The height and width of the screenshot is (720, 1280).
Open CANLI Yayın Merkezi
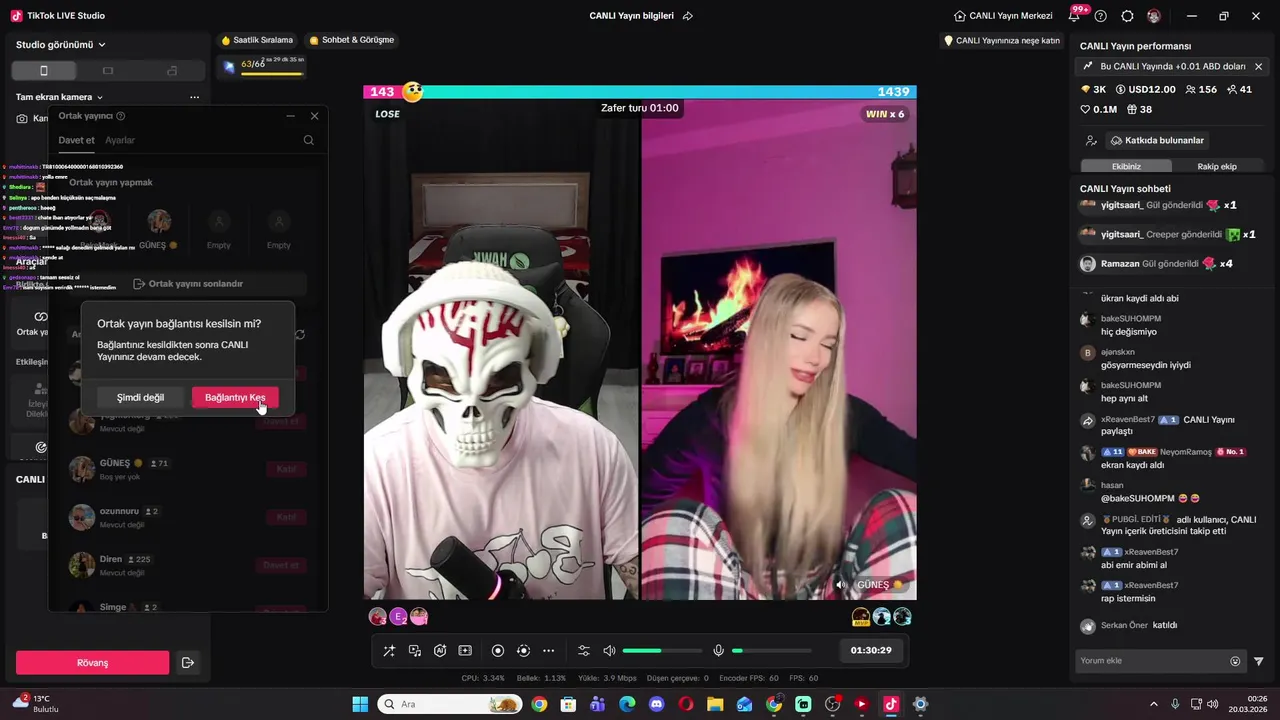tap(1003, 16)
